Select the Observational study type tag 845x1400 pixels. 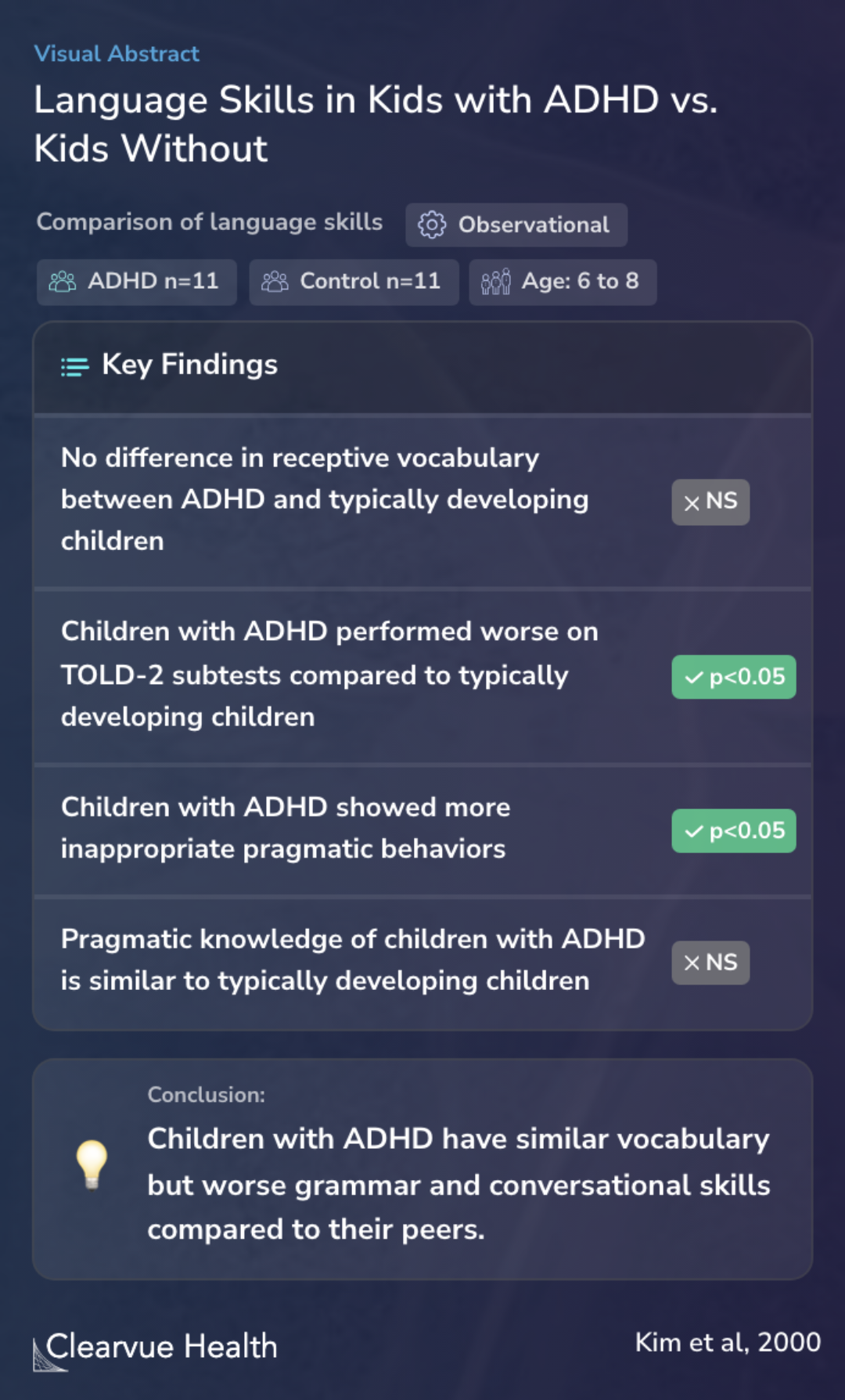(x=516, y=225)
